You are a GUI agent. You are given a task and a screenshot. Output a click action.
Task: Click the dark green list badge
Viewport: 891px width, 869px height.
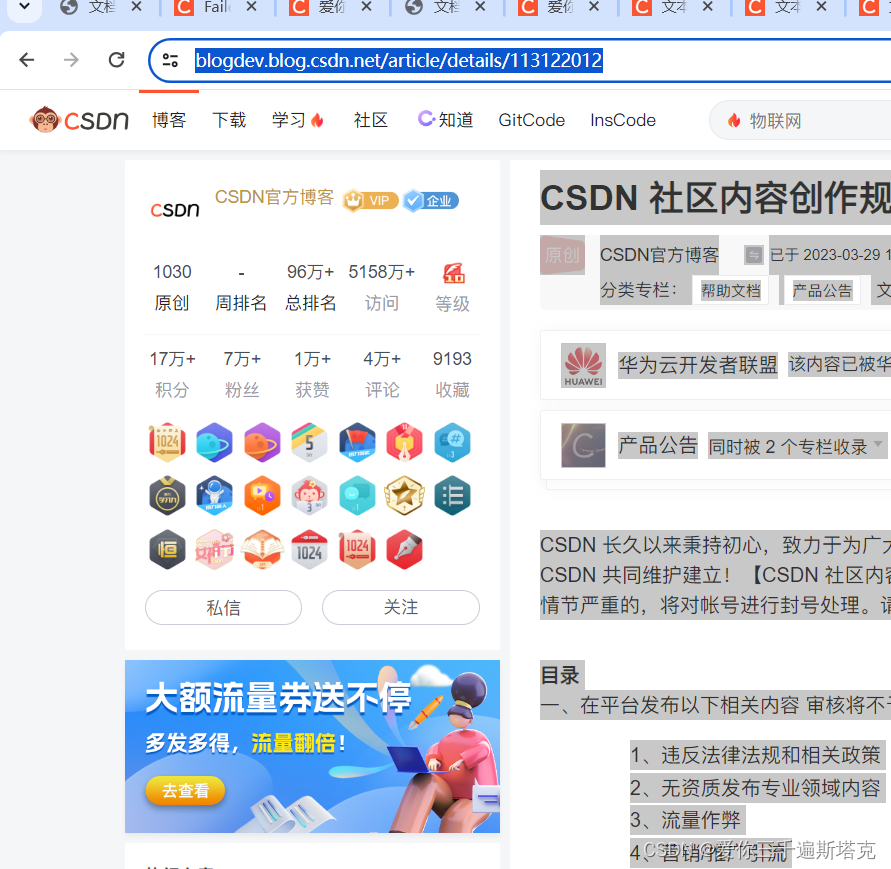coord(452,496)
